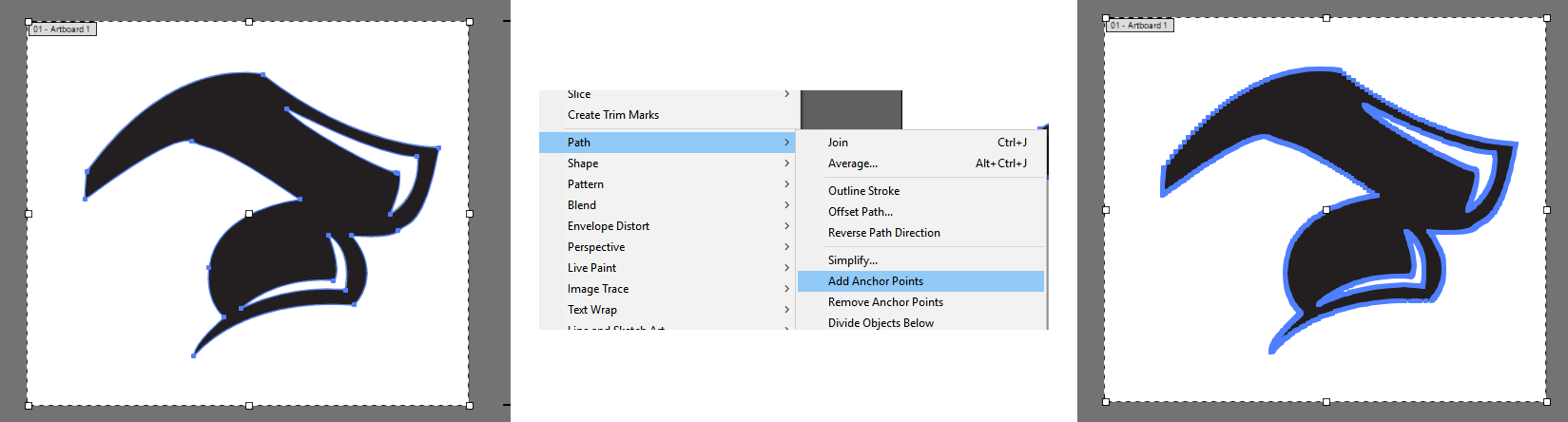Click the highlighted Path menu item

point(579,143)
